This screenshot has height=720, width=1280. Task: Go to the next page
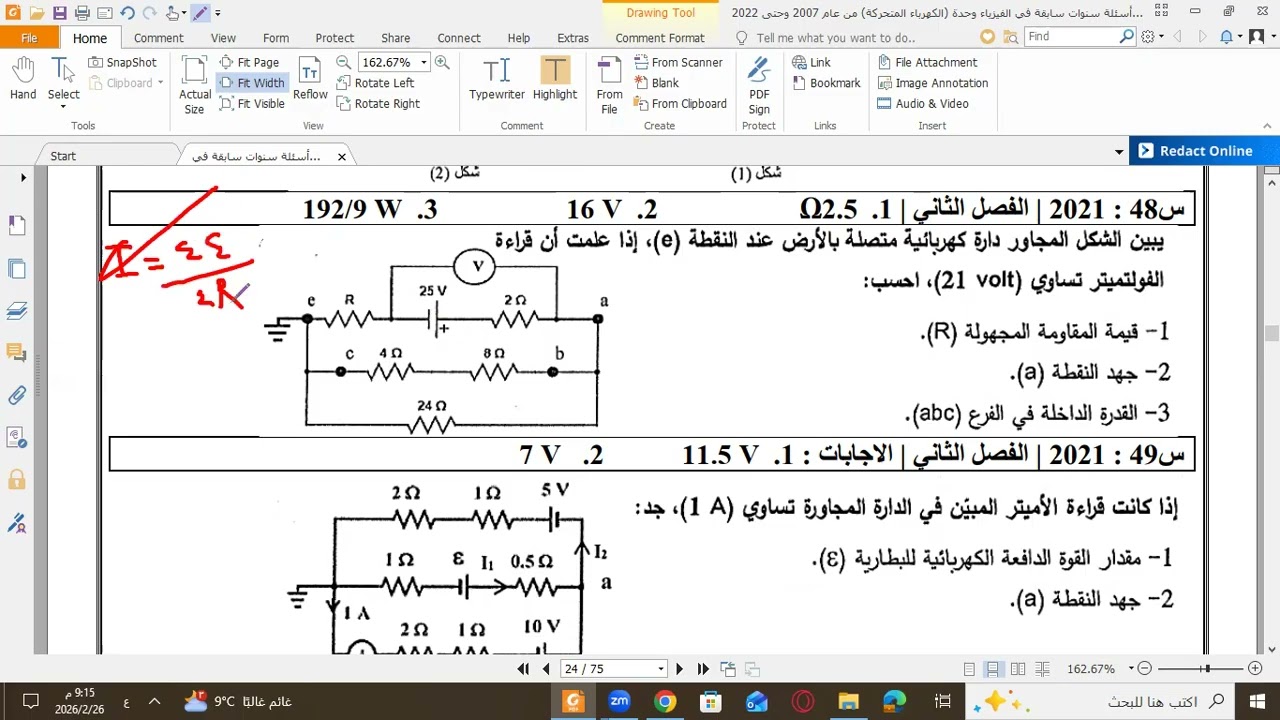pyautogui.click(x=679, y=669)
